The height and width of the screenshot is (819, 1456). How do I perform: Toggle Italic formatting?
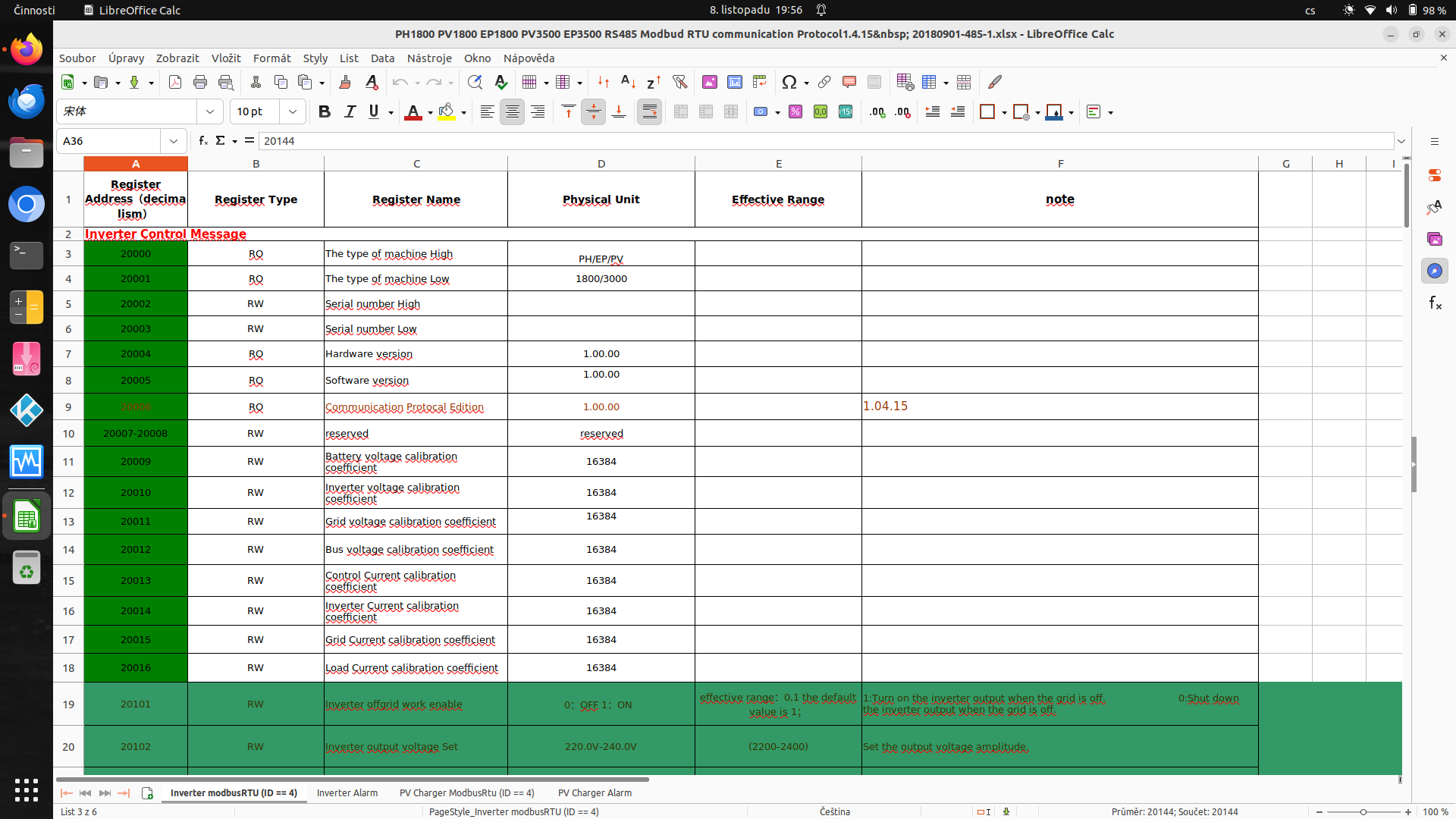pyautogui.click(x=350, y=111)
